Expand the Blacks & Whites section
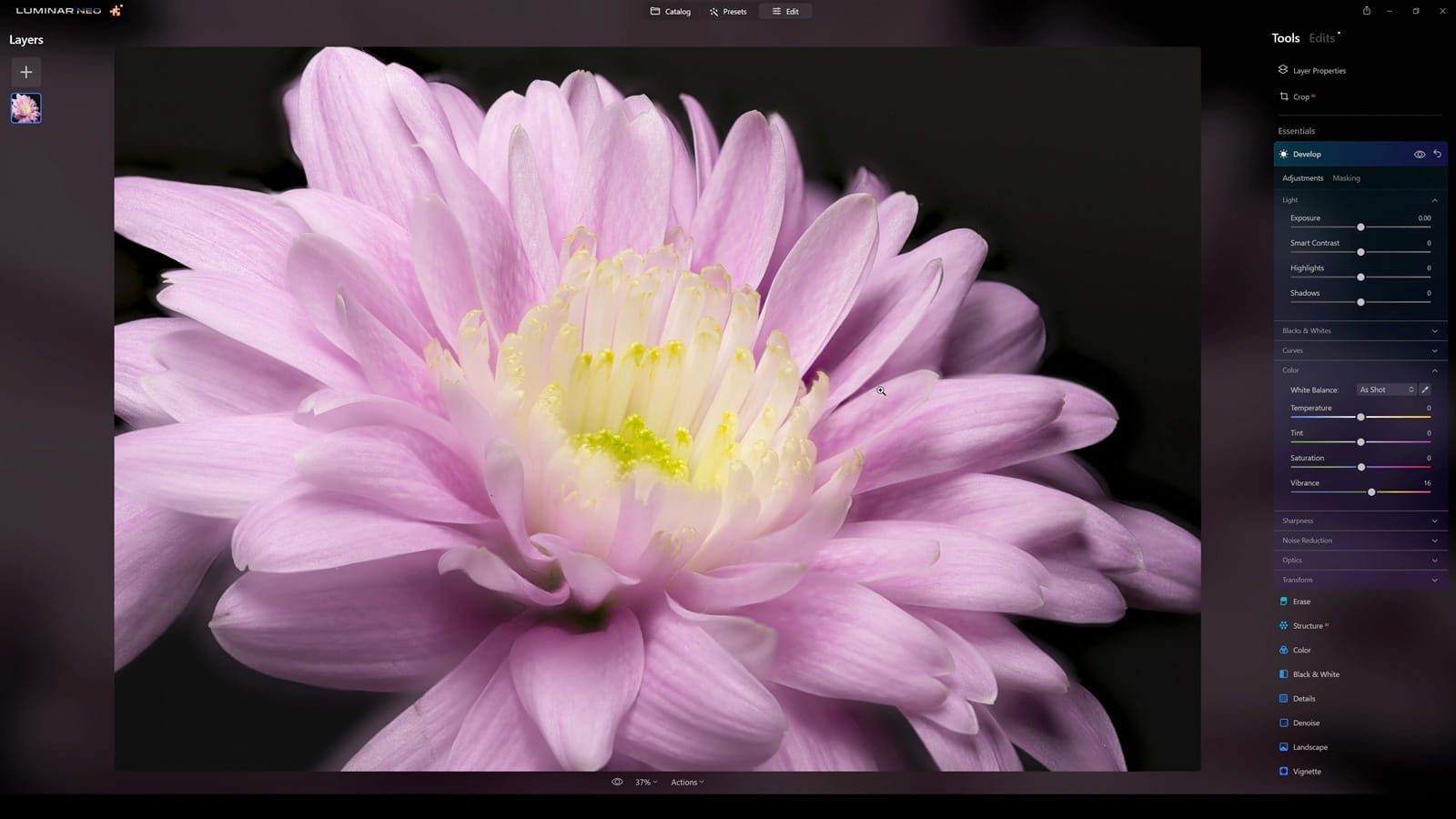The image size is (1456, 819). pyautogui.click(x=1360, y=330)
